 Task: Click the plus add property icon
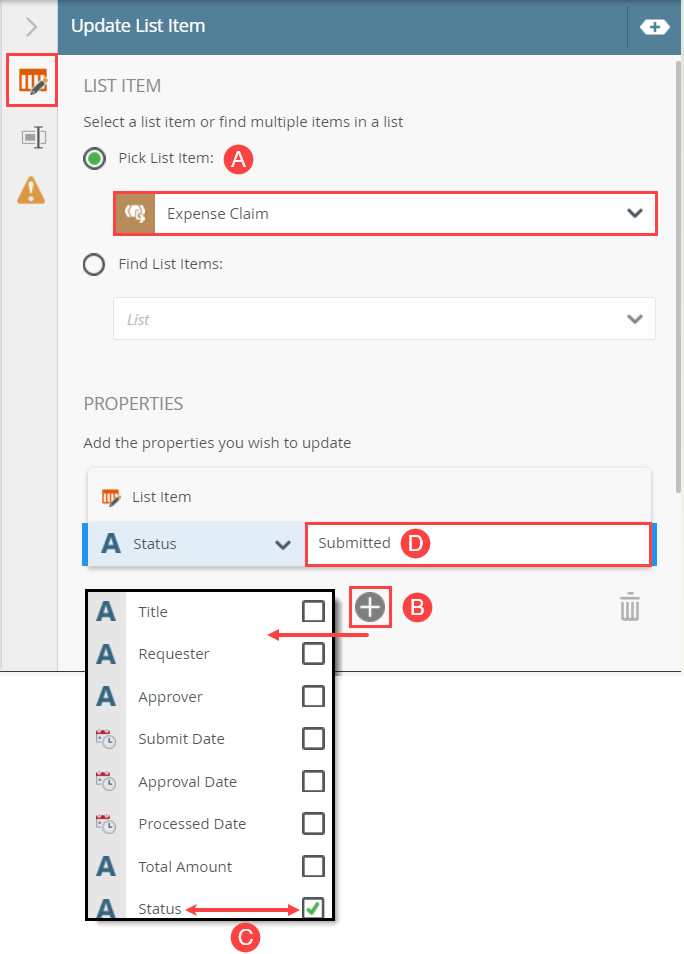click(x=370, y=607)
